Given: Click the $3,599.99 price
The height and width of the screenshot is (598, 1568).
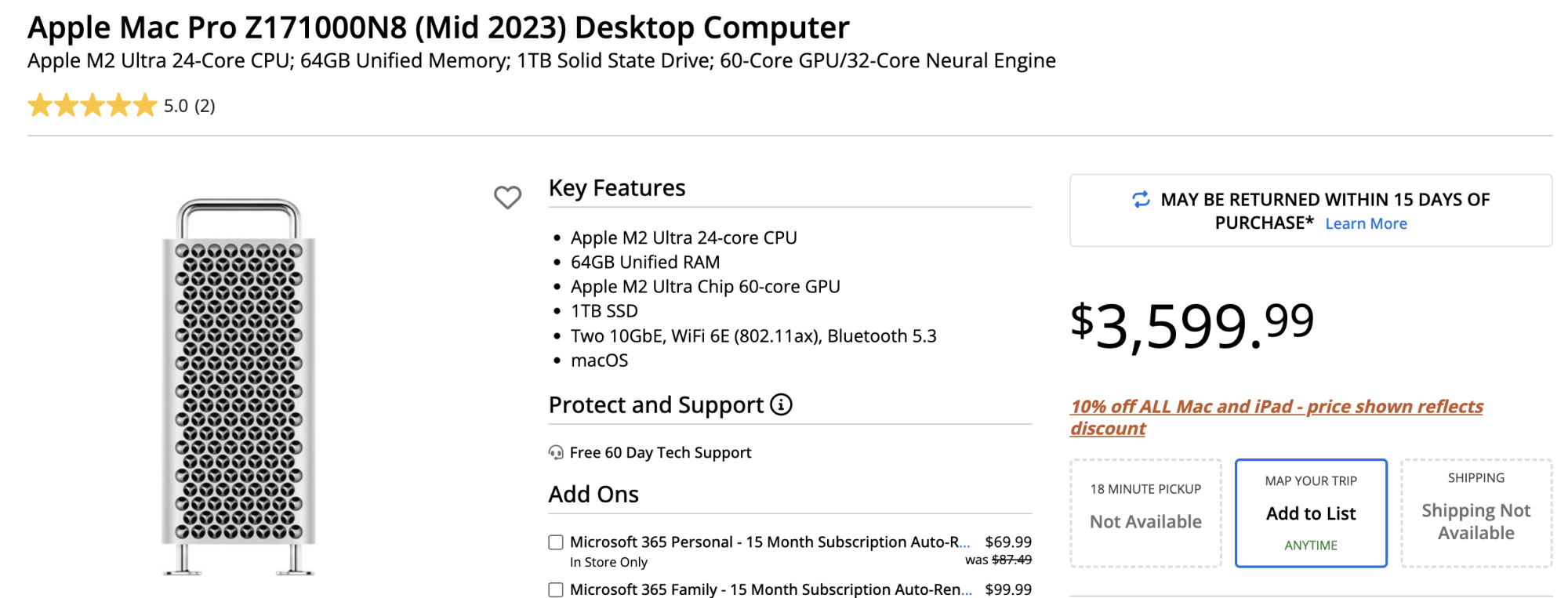Looking at the screenshot, I should pos(1192,324).
